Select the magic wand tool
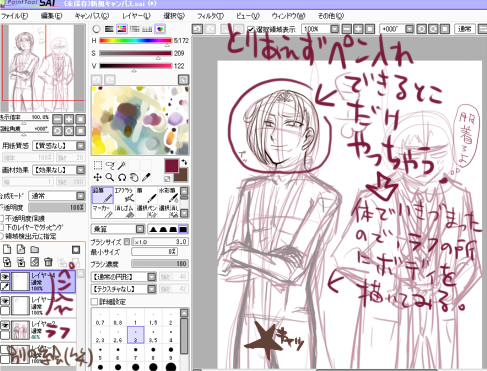The height and width of the screenshot is (371, 487). click(122, 165)
